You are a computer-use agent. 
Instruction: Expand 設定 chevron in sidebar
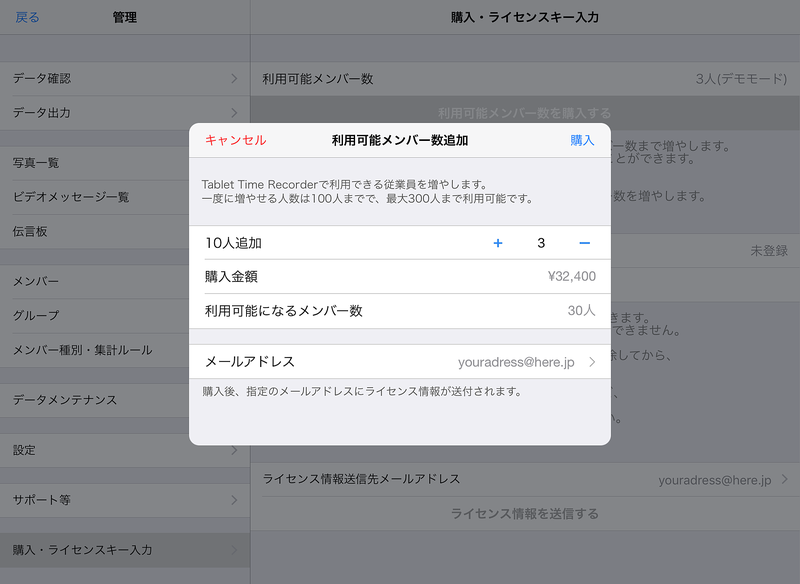coord(234,450)
